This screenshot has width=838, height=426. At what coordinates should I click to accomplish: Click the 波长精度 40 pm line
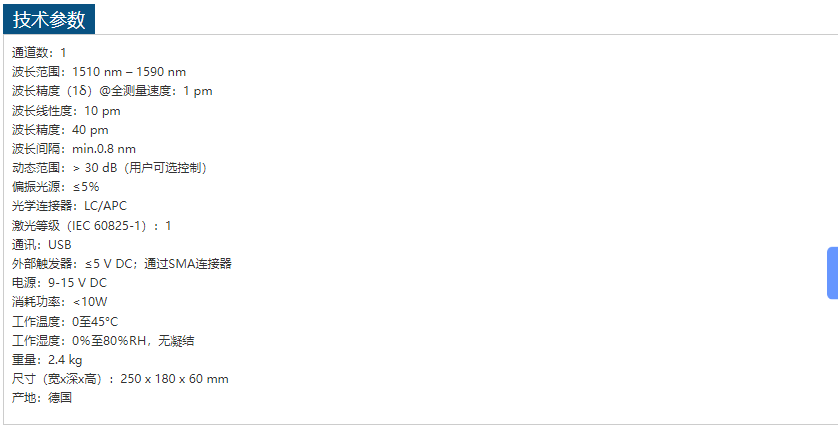click(x=60, y=130)
